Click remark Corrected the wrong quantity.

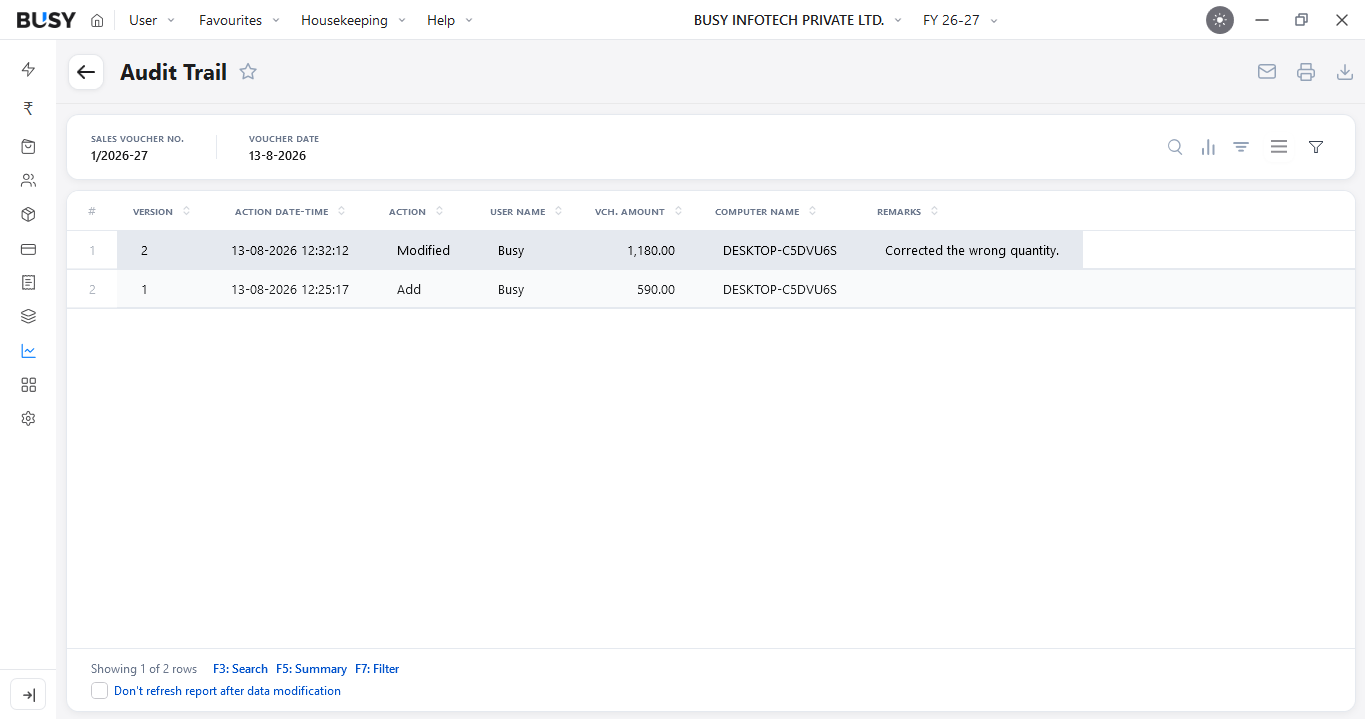click(972, 250)
